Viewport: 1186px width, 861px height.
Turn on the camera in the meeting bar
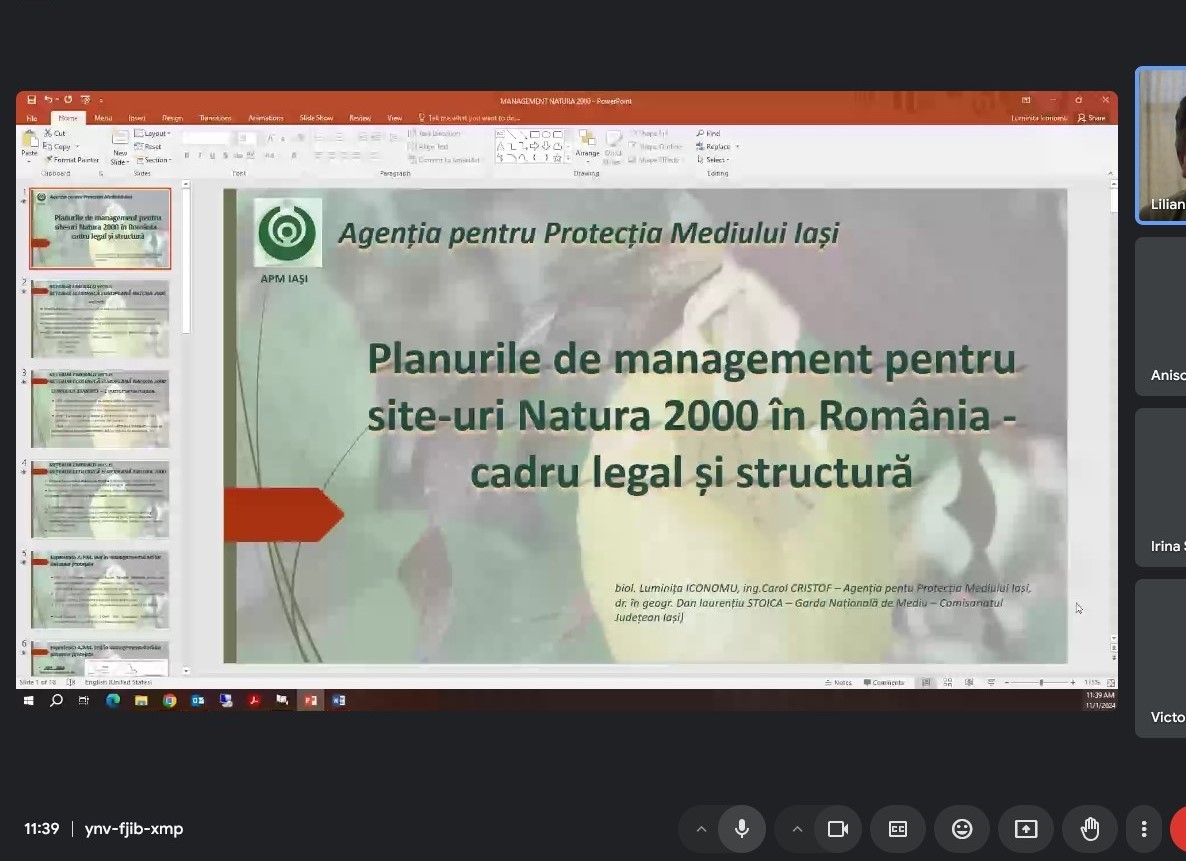tap(837, 829)
